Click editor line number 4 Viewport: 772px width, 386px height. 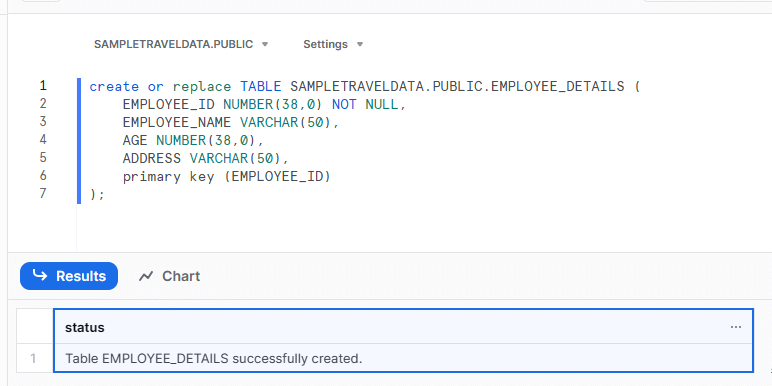43,140
